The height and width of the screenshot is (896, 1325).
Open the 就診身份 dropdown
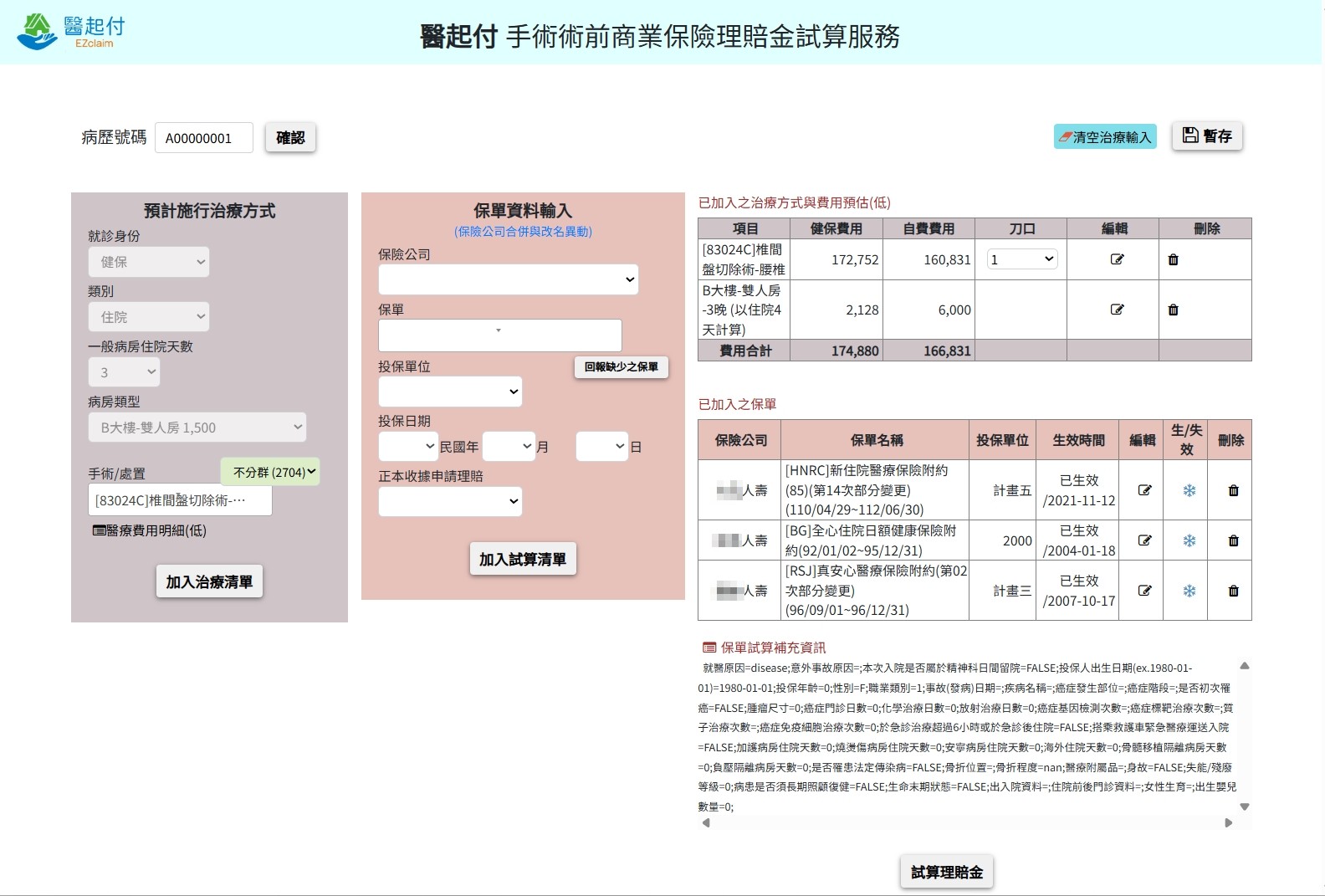click(149, 262)
